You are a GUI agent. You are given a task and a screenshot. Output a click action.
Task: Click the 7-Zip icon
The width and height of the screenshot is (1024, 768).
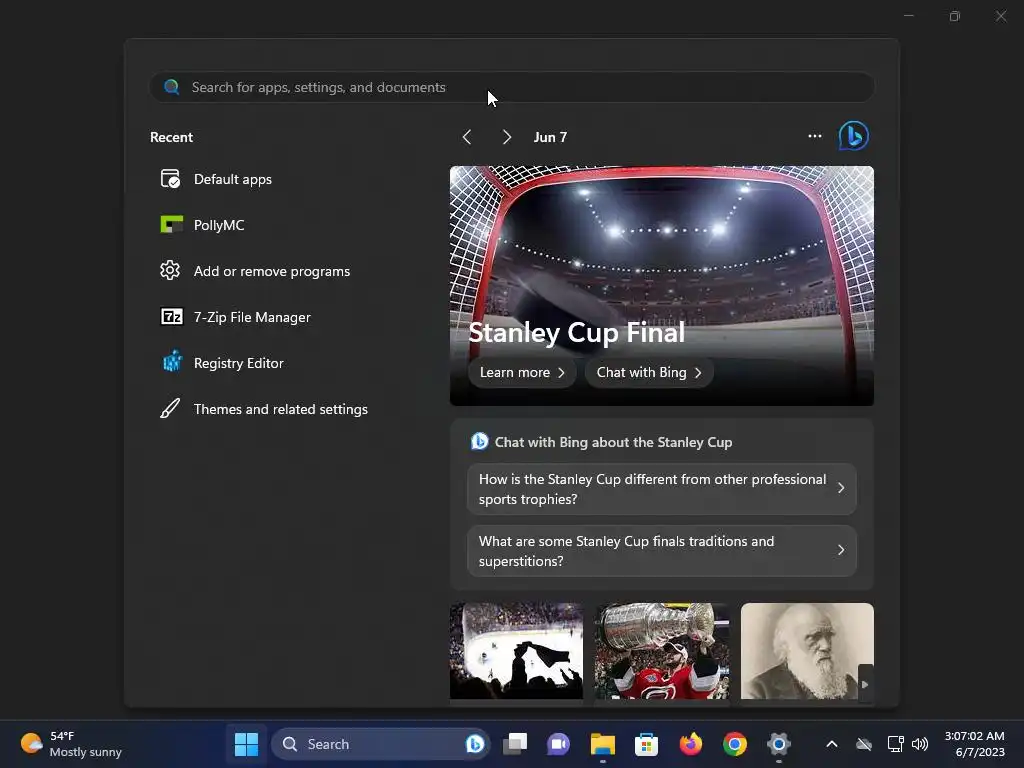click(172, 317)
